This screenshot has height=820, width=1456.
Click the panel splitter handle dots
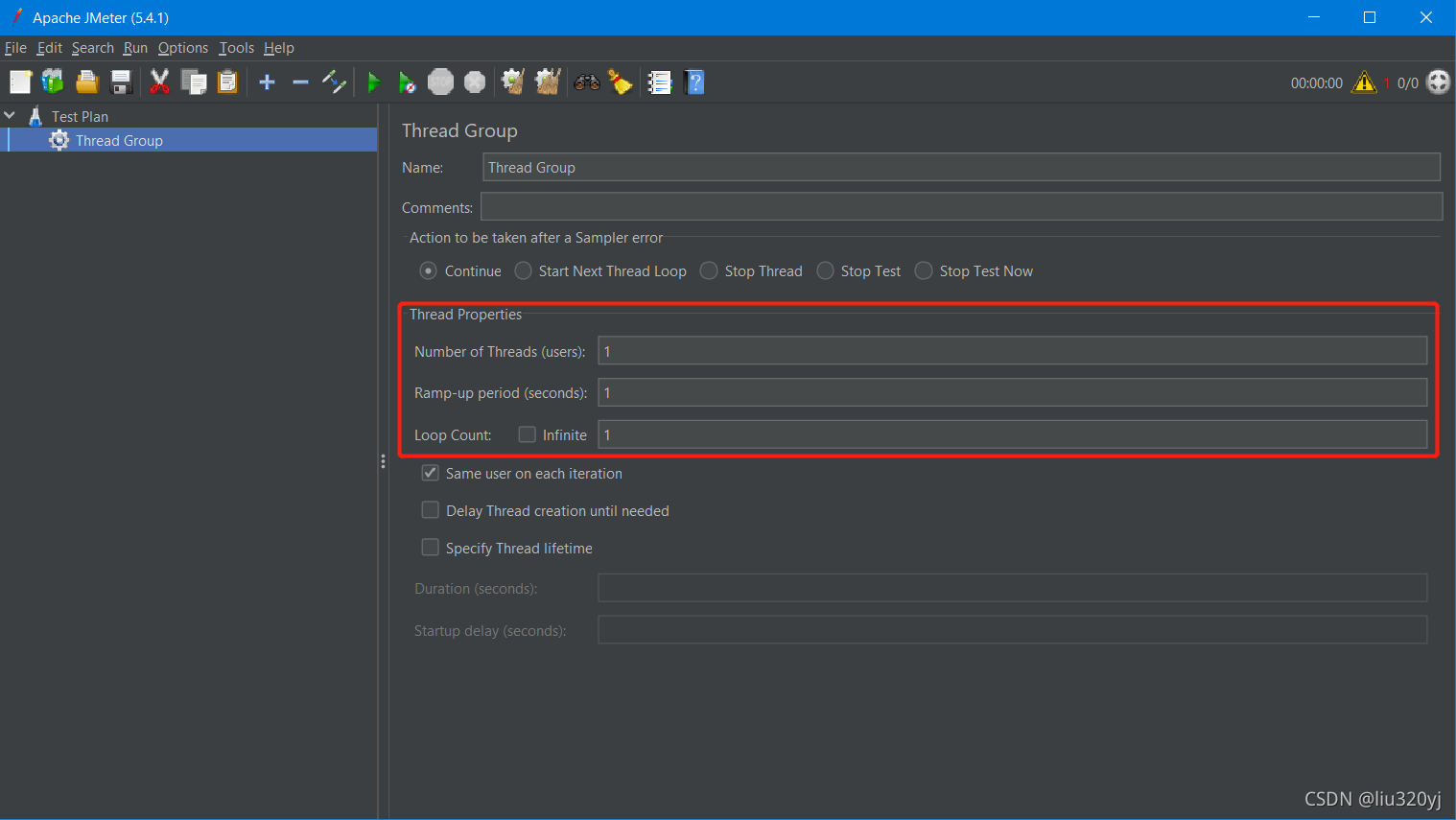[x=383, y=461]
